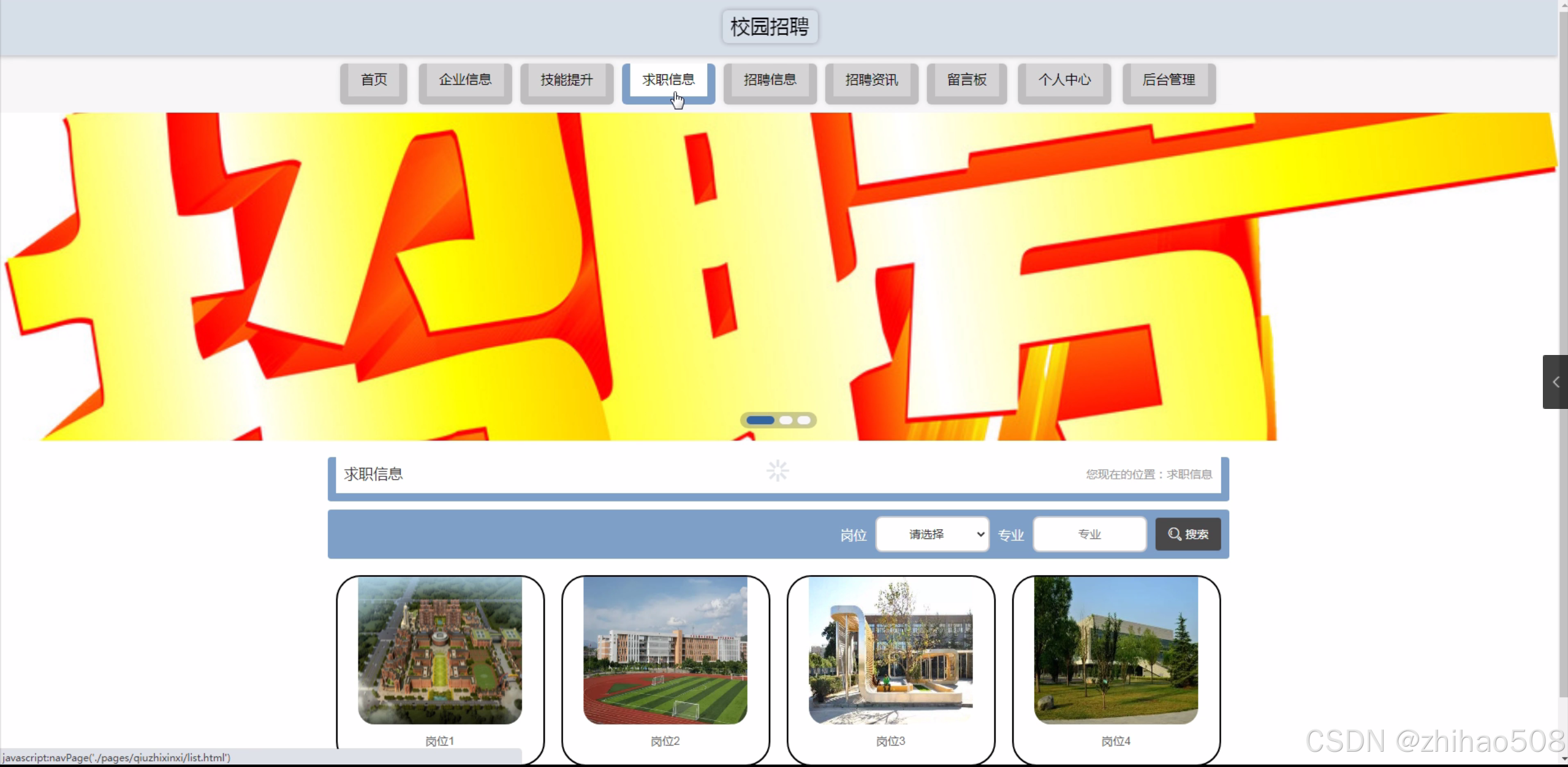Open 岗位2 sports field thumbnail

point(665,650)
